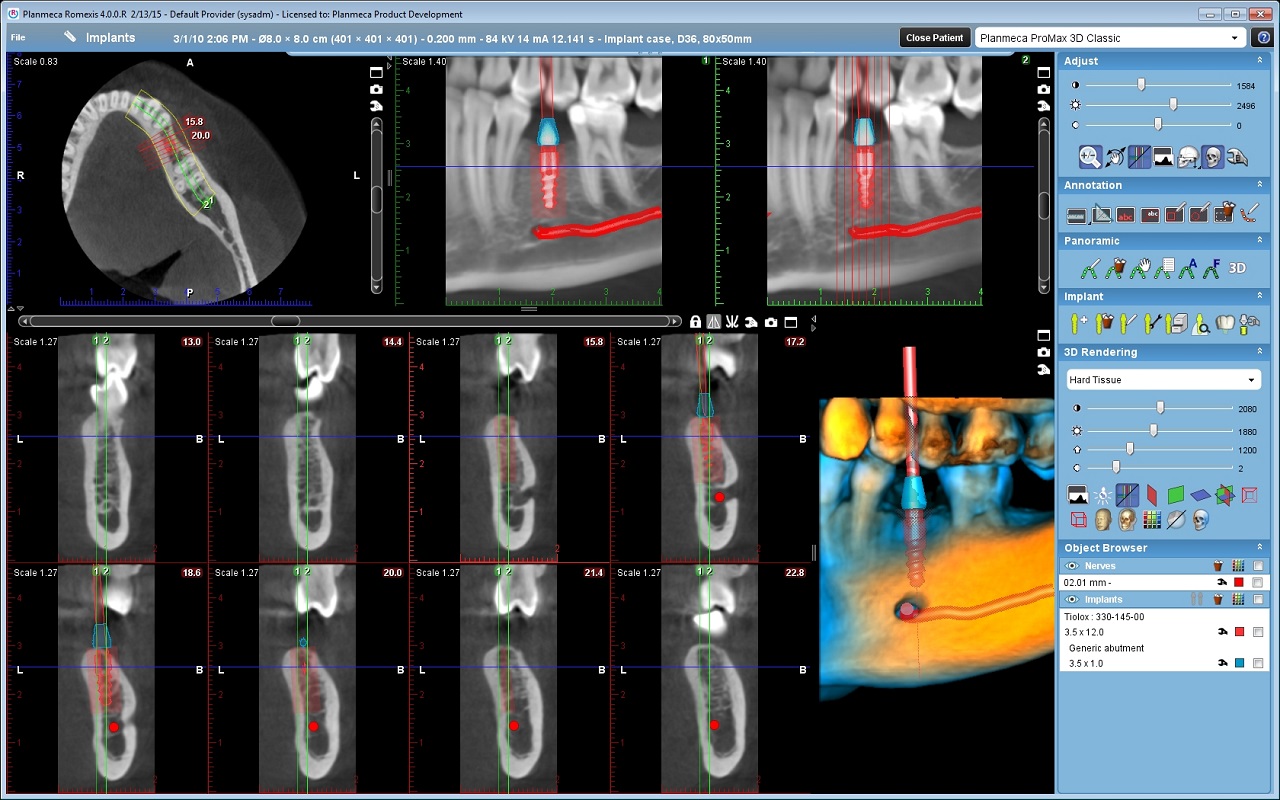Image resolution: width=1280 pixels, height=800 pixels.
Task: Choose the add new implant tool
Action: 1078,323
